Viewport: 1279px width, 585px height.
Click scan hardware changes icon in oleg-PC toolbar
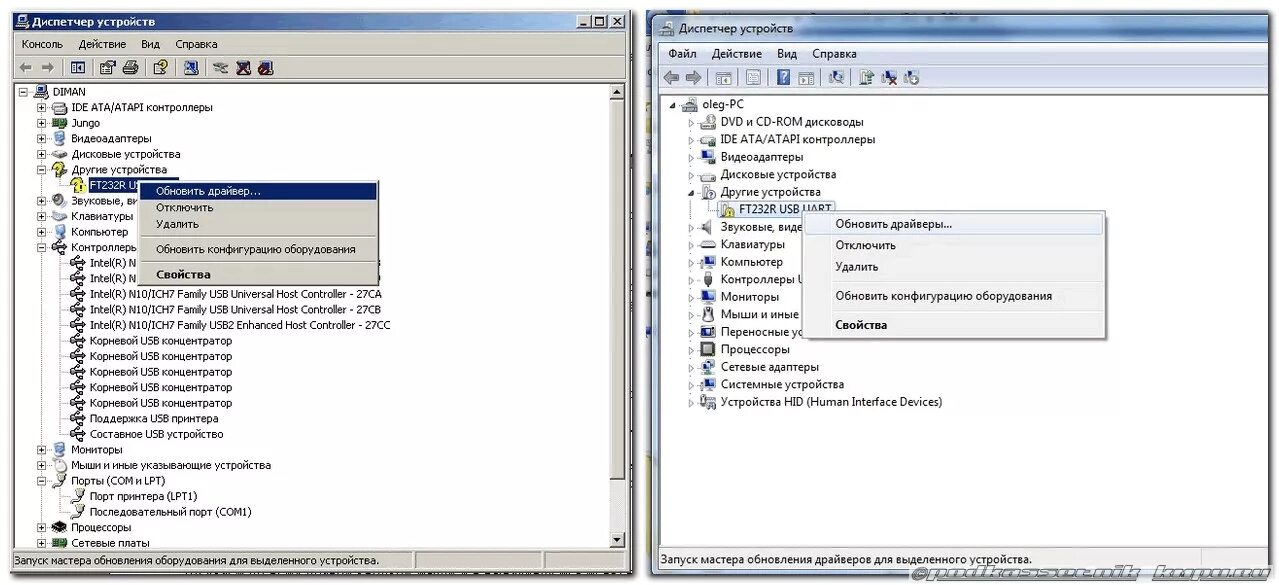836,77
